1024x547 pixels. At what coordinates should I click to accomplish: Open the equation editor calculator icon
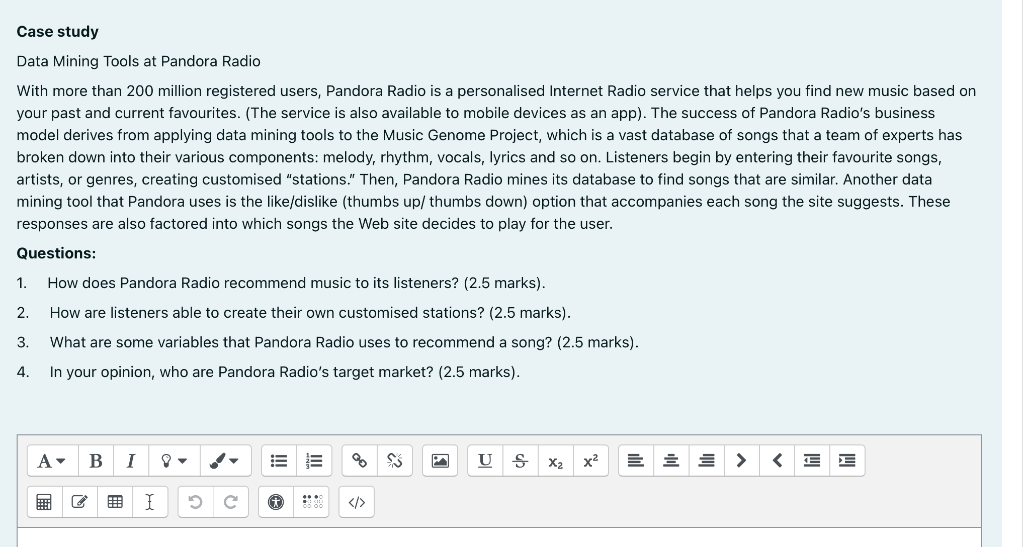pyautogui.click(x=44, y=502)
